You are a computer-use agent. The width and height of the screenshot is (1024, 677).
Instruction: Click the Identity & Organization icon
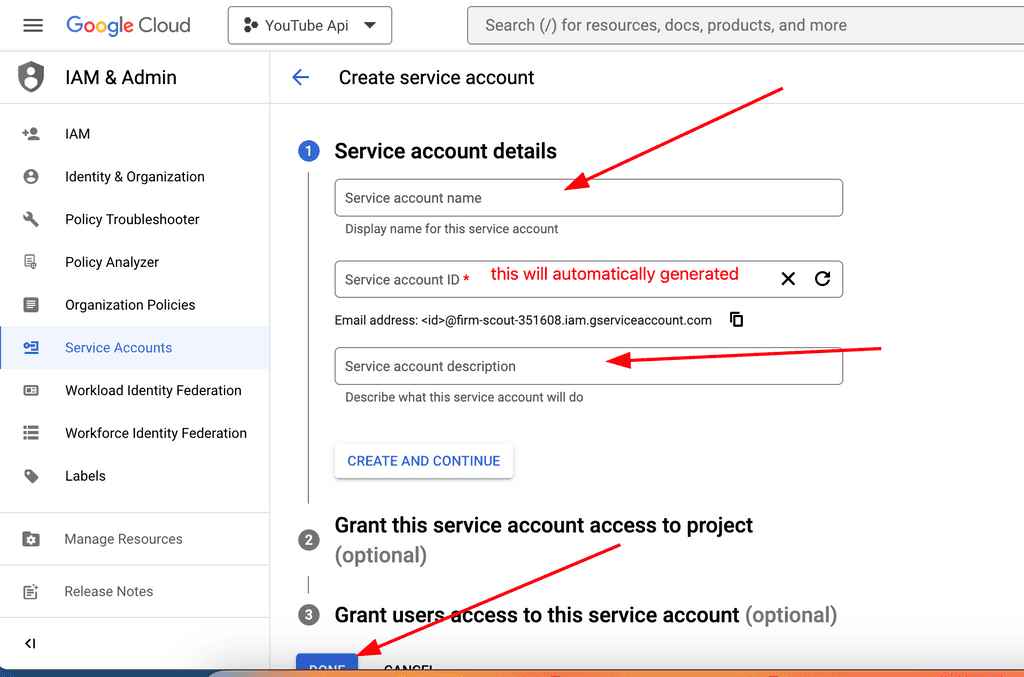tap(31, 176)
